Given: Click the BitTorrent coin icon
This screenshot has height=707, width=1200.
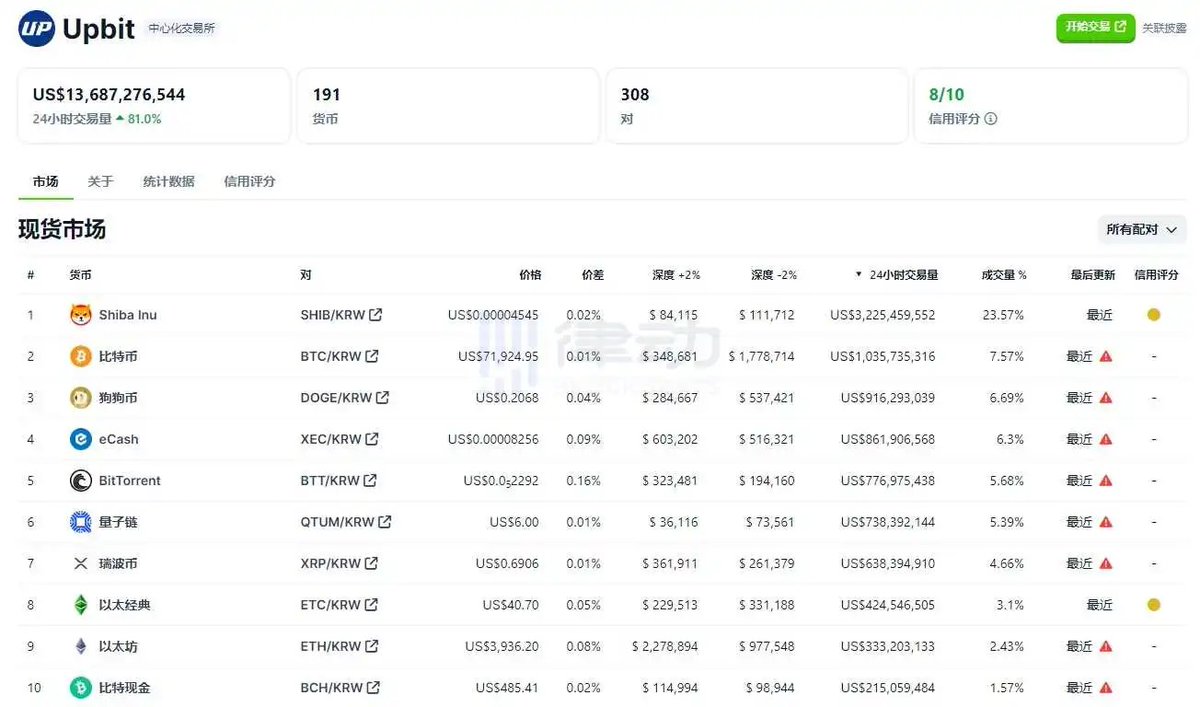Looking at the screenshot, I should click(x=81, y=480).
